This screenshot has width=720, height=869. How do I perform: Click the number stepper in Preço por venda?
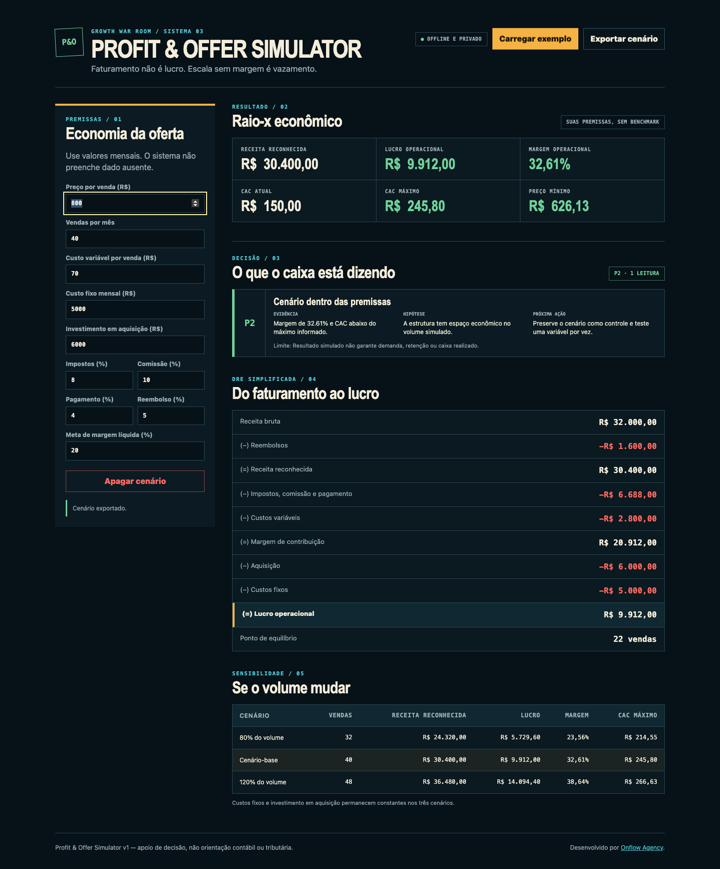pyautogui.click(x=195, y=203)
